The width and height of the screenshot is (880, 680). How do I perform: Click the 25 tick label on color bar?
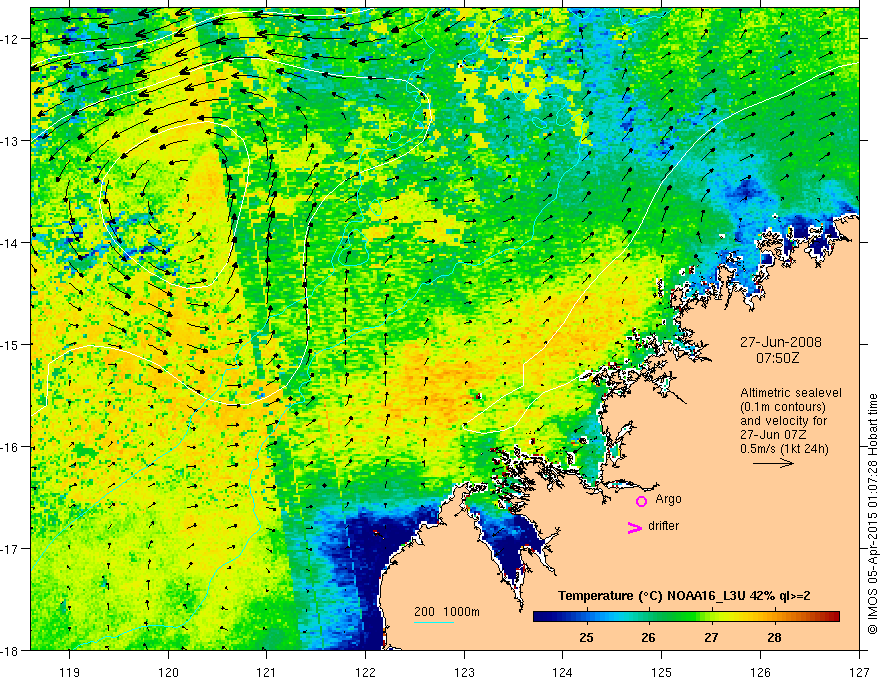[x=586, y=637]
